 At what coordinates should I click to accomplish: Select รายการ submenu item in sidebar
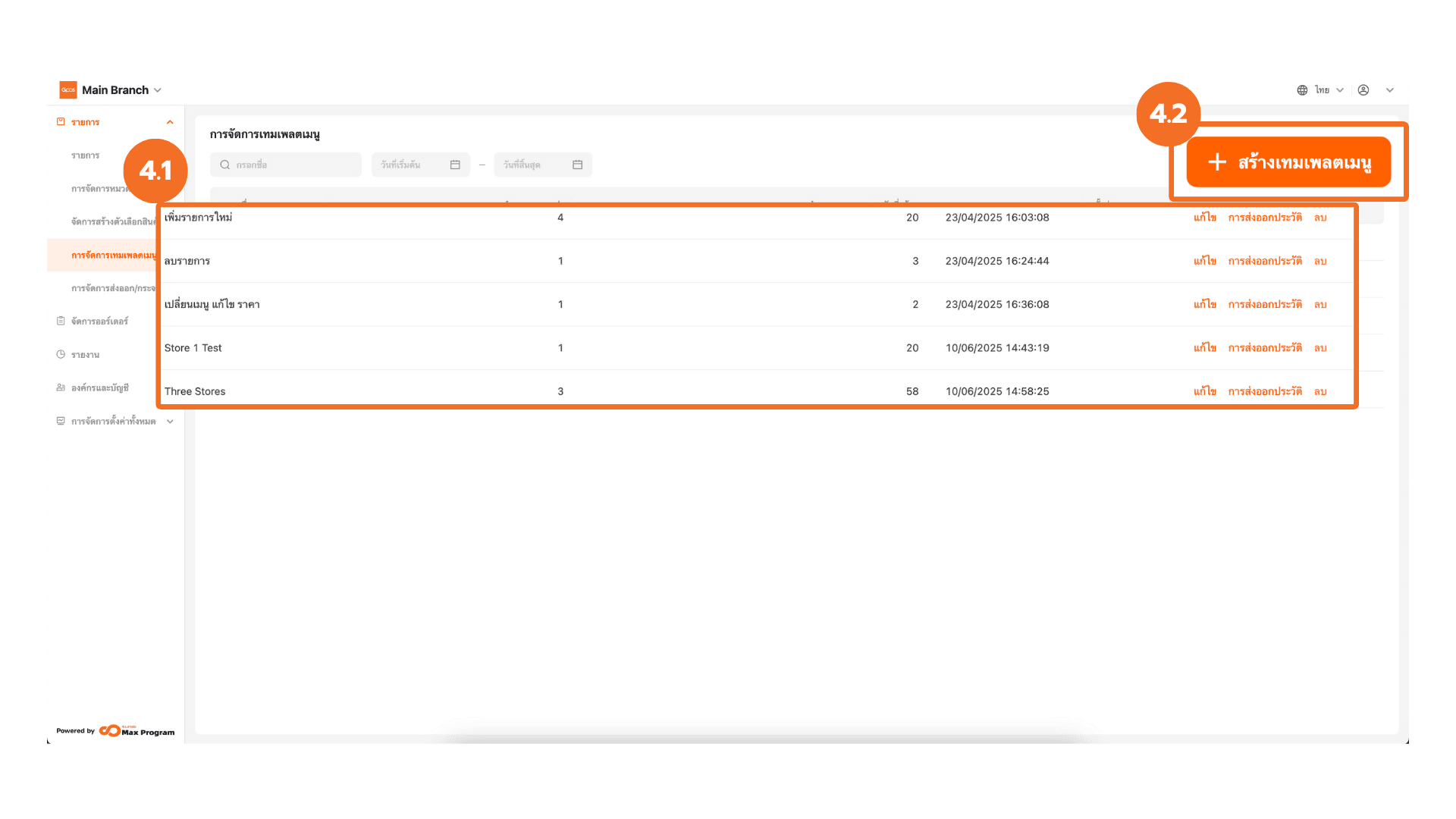tap(86, 155)
